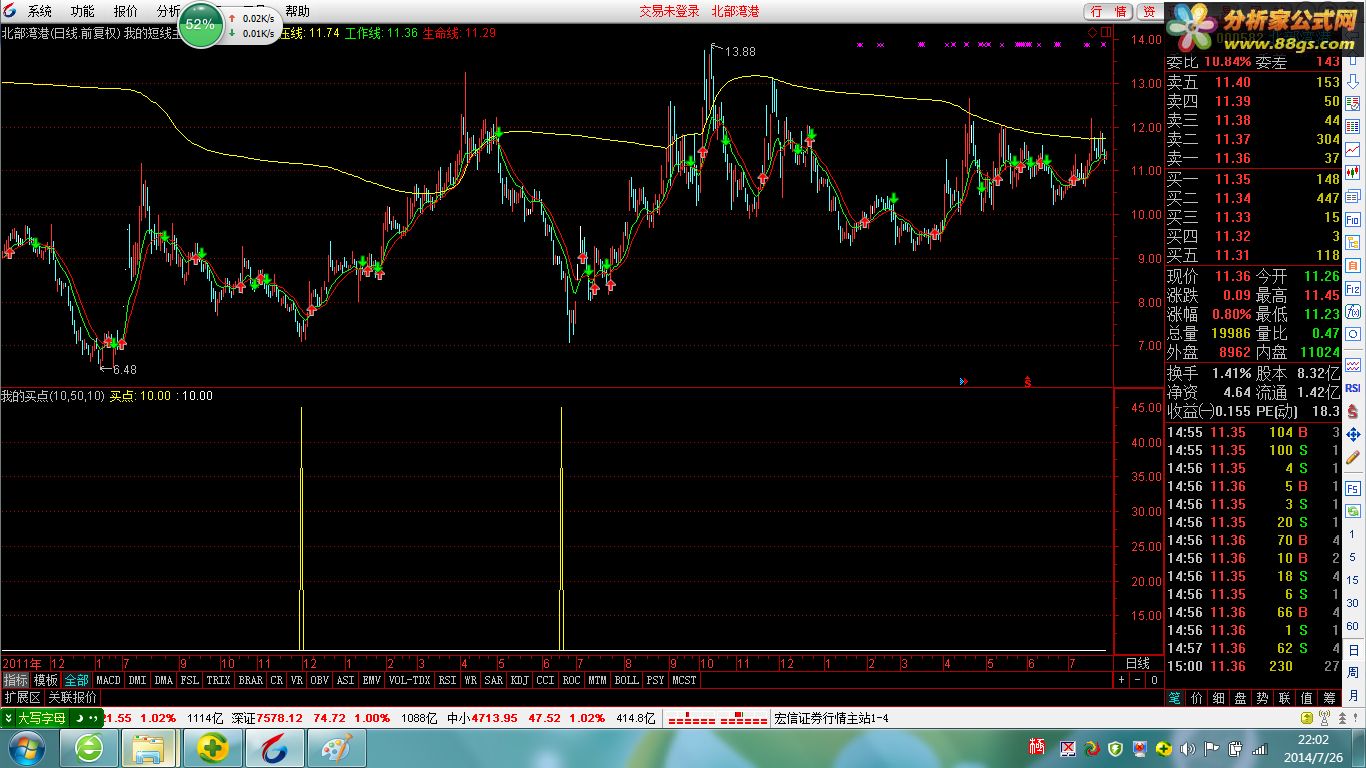Open the F10 company info sidebar icon
The height and width of the screenshot is (768, 1366).
coord(1352,219)
